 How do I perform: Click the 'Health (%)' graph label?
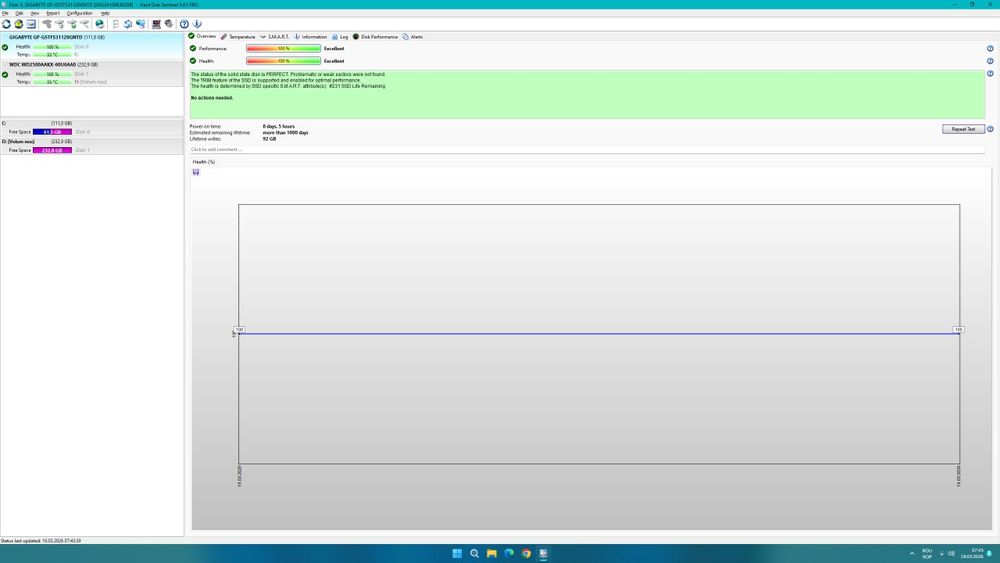[203, 162]
